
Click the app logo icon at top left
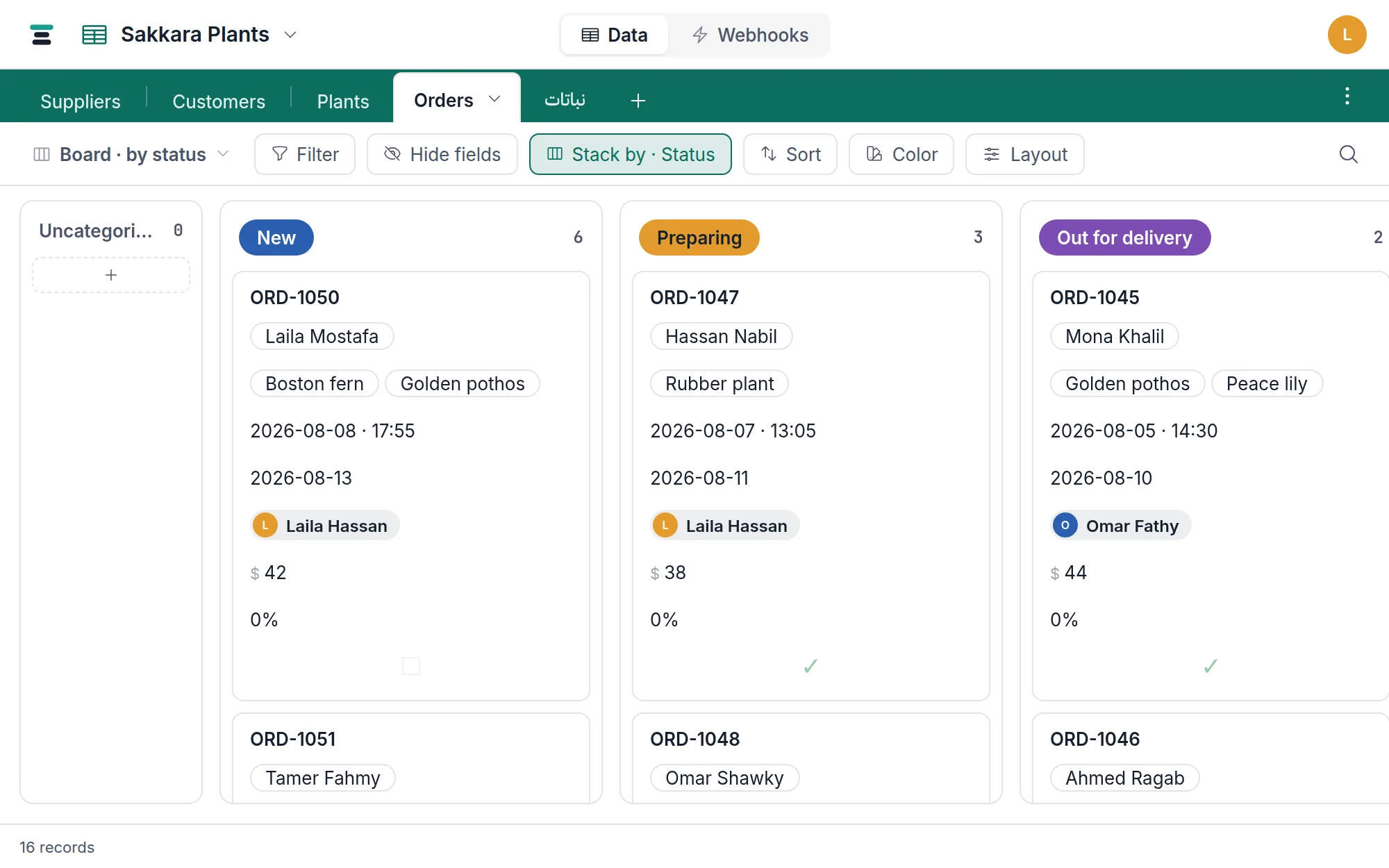pyautogui.click(x=42, y=35)
